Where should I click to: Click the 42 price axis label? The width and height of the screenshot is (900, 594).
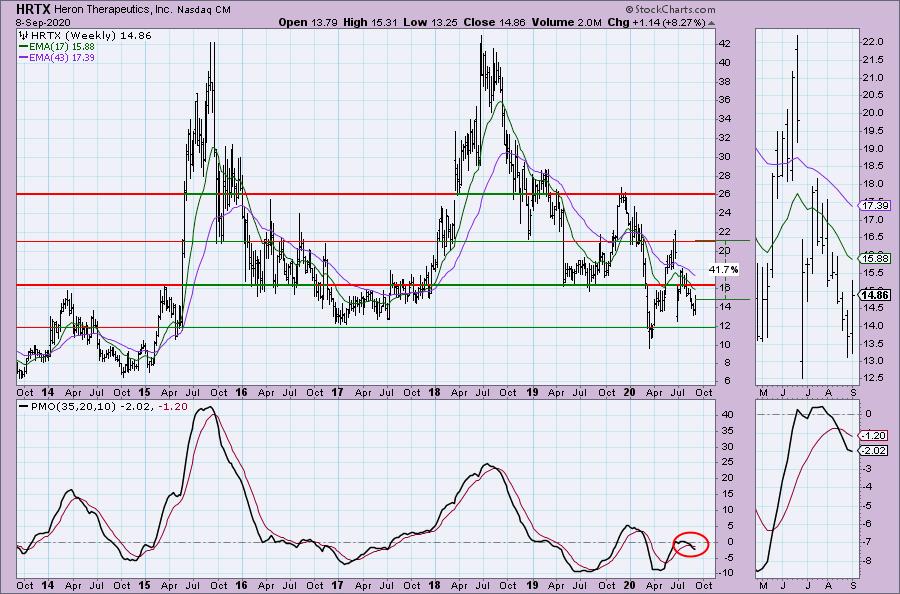point(724,44)
